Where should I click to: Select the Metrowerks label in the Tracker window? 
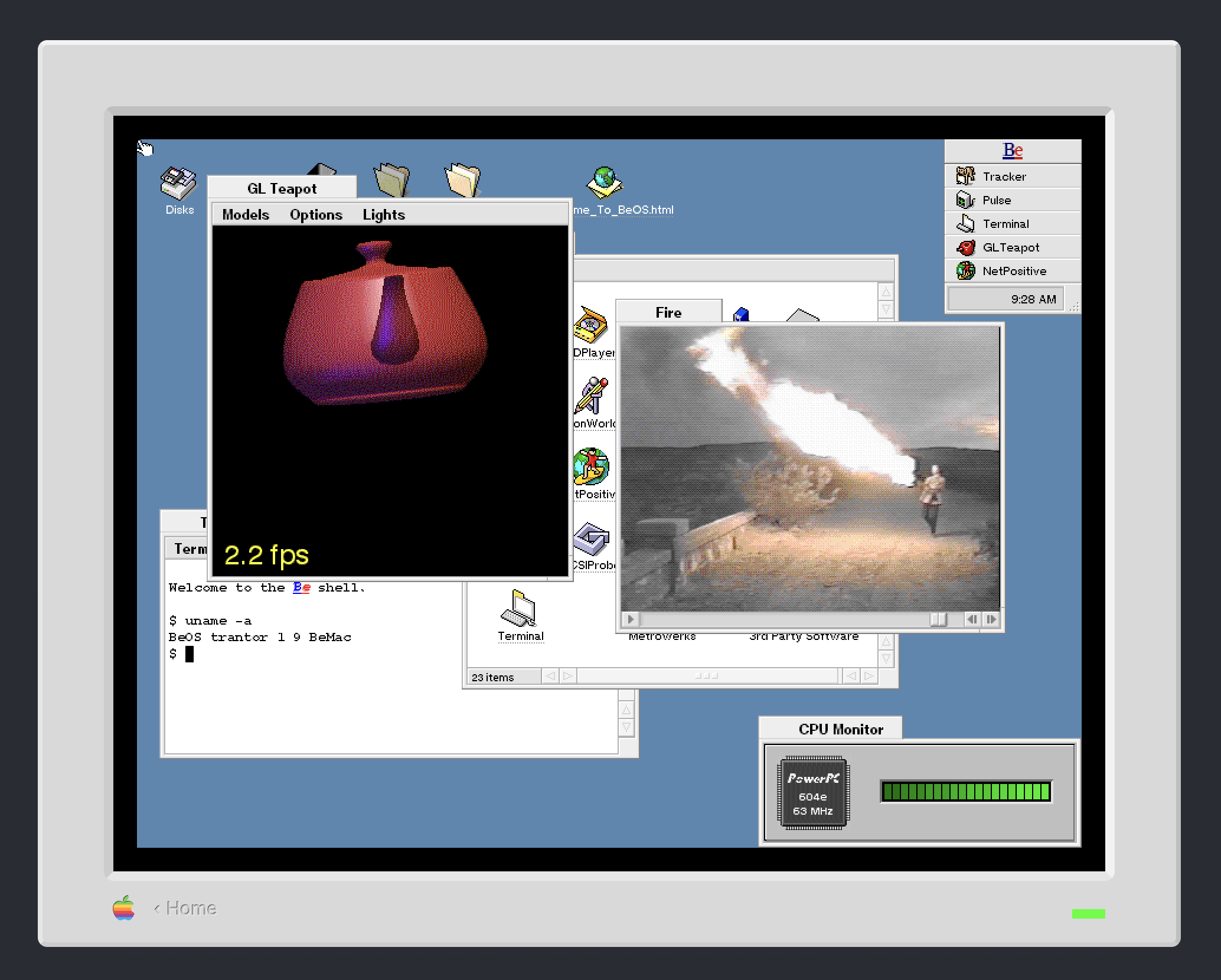662,636
